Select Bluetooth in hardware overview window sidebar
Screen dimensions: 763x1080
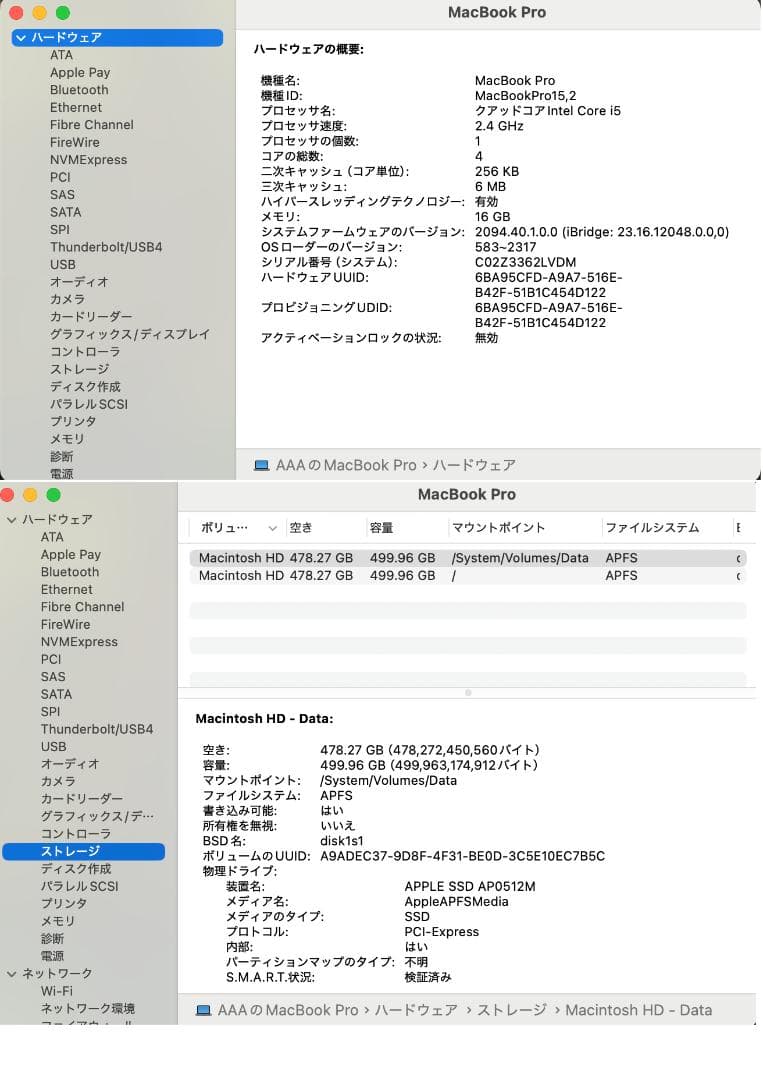pos(79,90)
